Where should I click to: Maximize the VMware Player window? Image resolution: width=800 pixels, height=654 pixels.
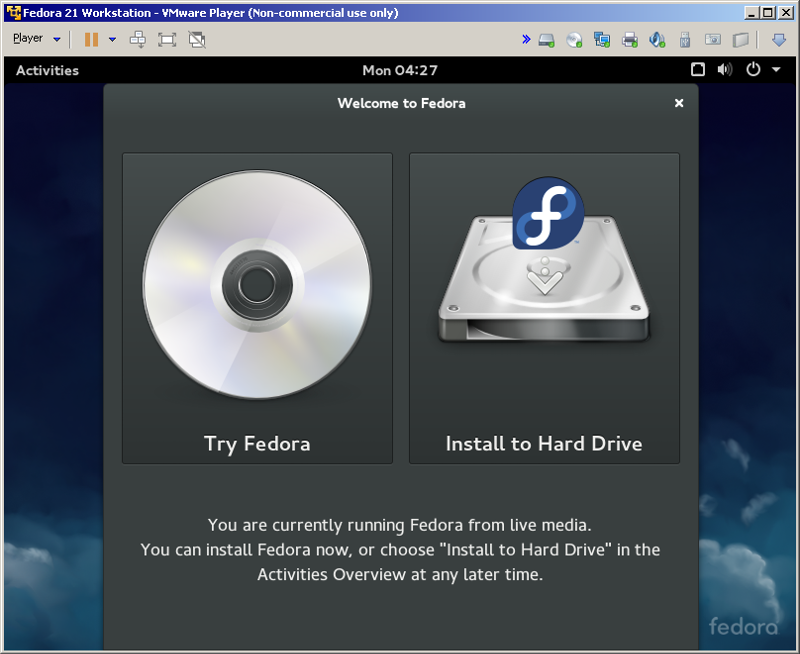768,13
